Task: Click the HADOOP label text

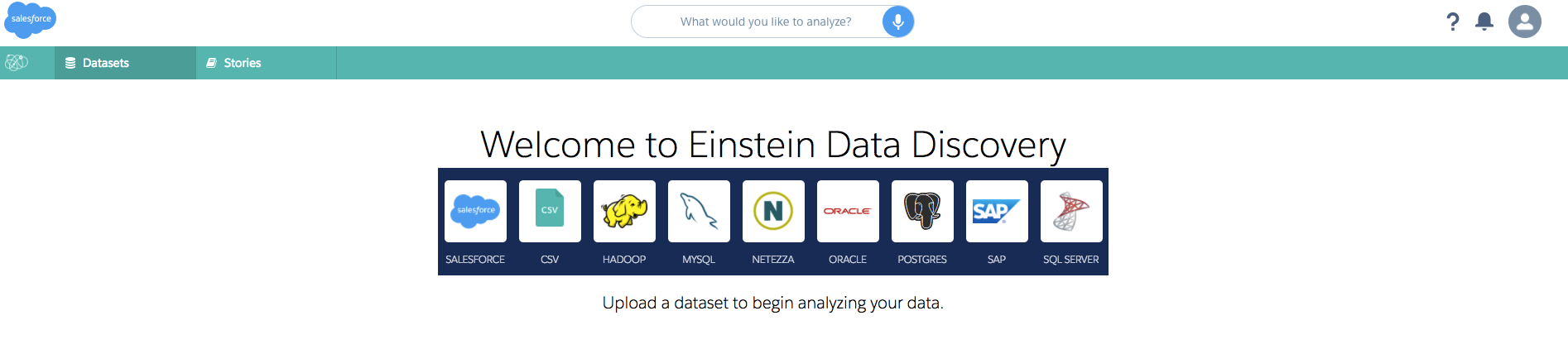Action: point(624,260)
